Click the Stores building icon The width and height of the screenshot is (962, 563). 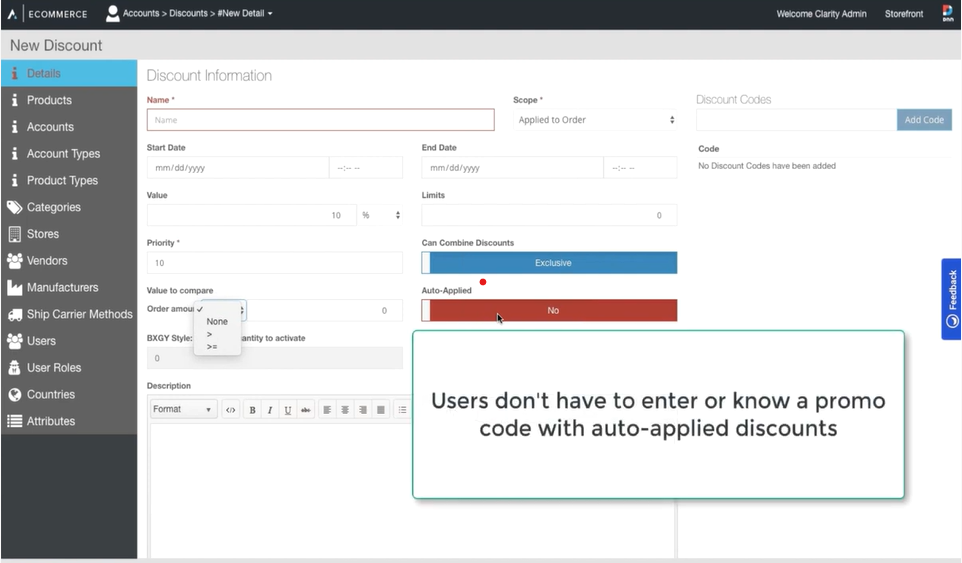[x=14, y=234]
